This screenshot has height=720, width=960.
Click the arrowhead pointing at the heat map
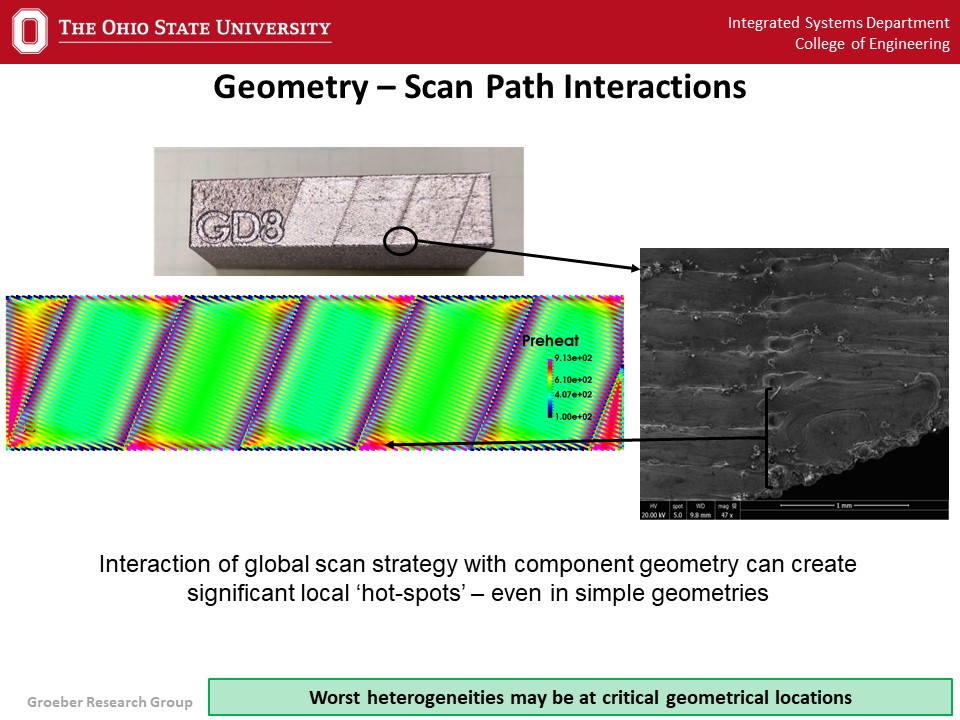tap(393, 444)
